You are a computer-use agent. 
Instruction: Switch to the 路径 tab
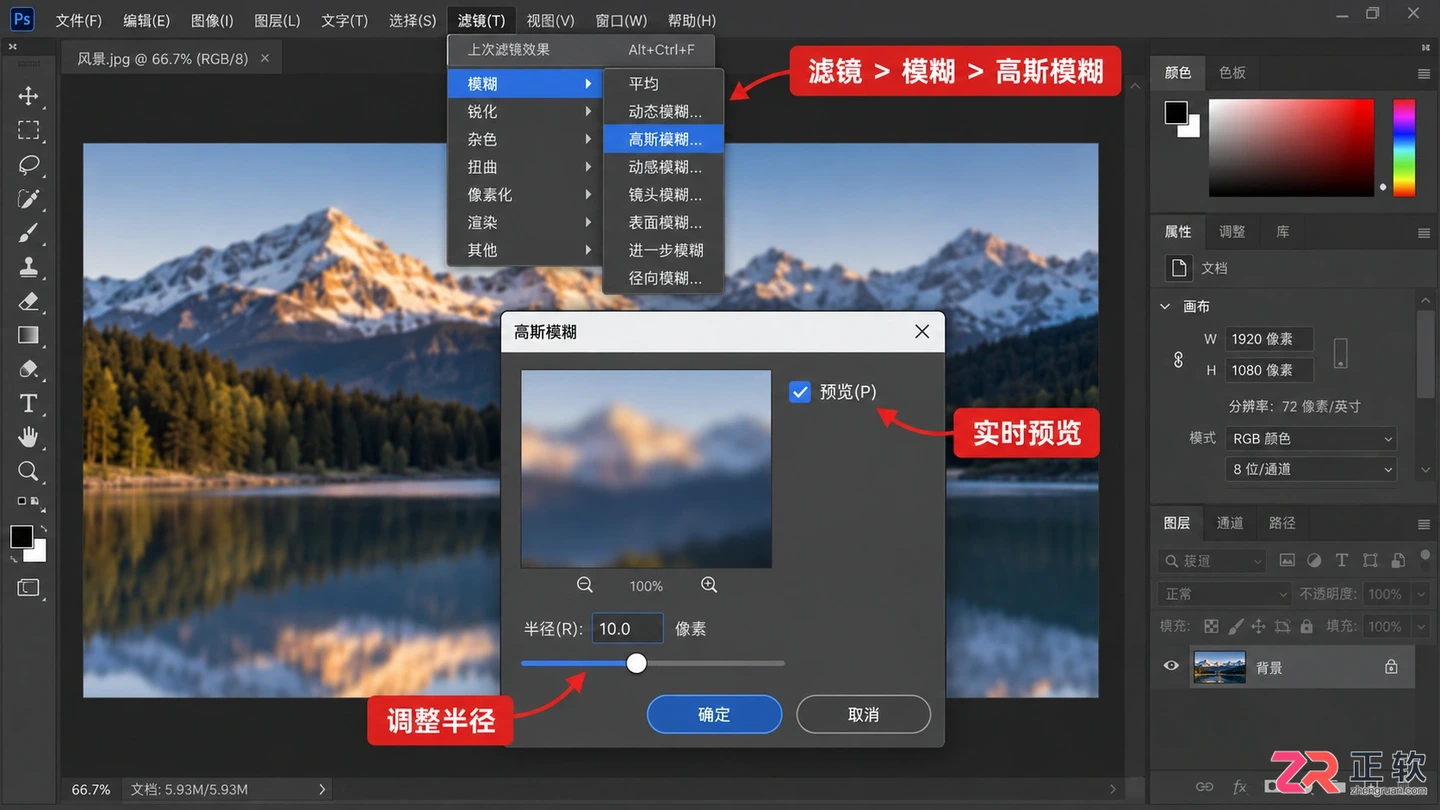[x=1282, y=523]
